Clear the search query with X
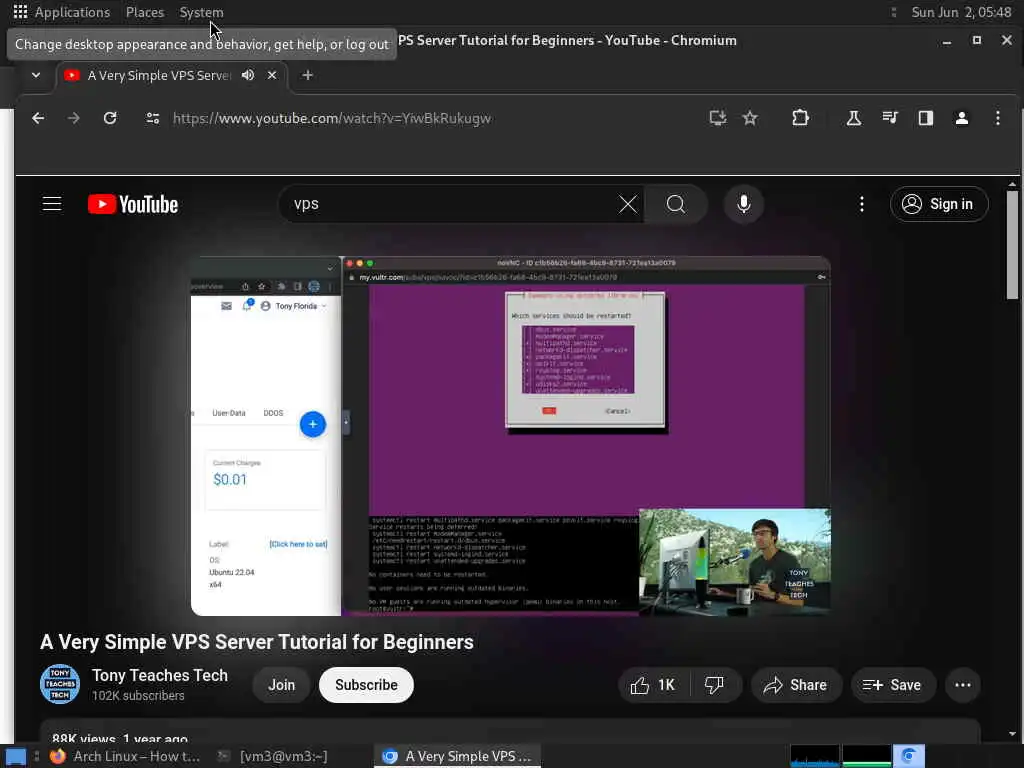This screenshot has width=1024, height=768. point(628,204)
